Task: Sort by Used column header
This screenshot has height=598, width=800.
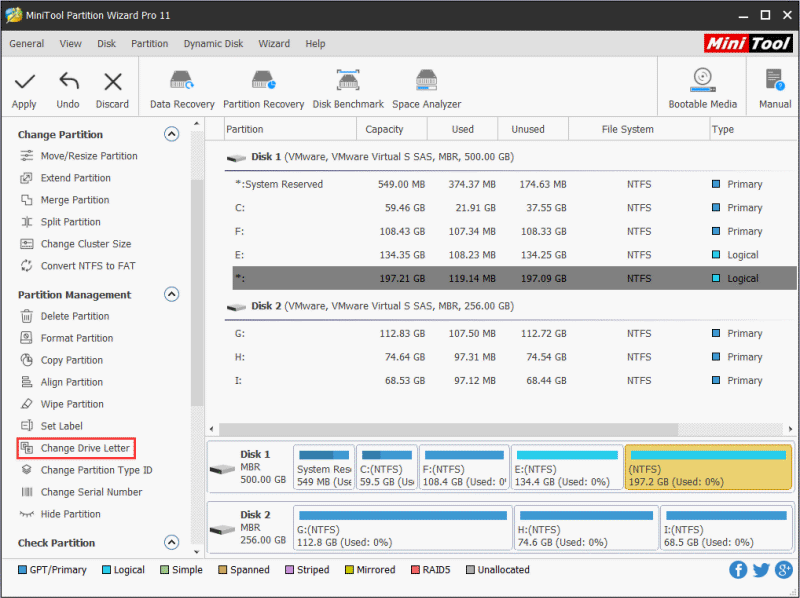Action: [x=462, y=129]
